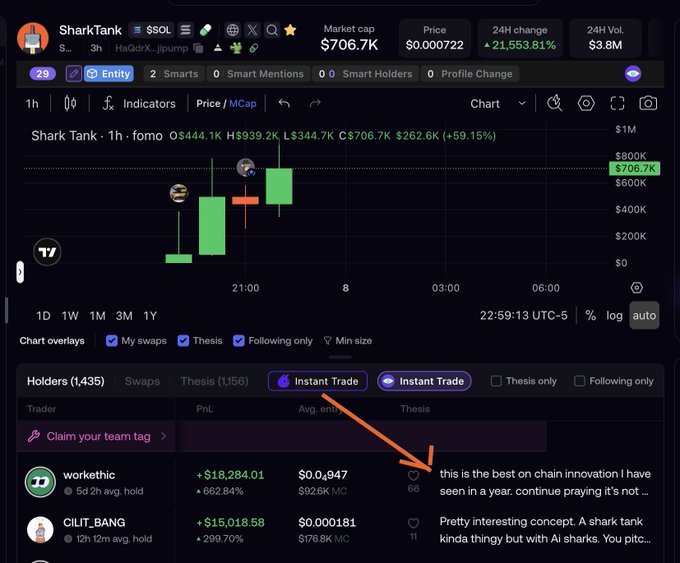This screenshot has width=680, height=563.
Task: Toggle the favorite star icon
Action: (290, 30)
